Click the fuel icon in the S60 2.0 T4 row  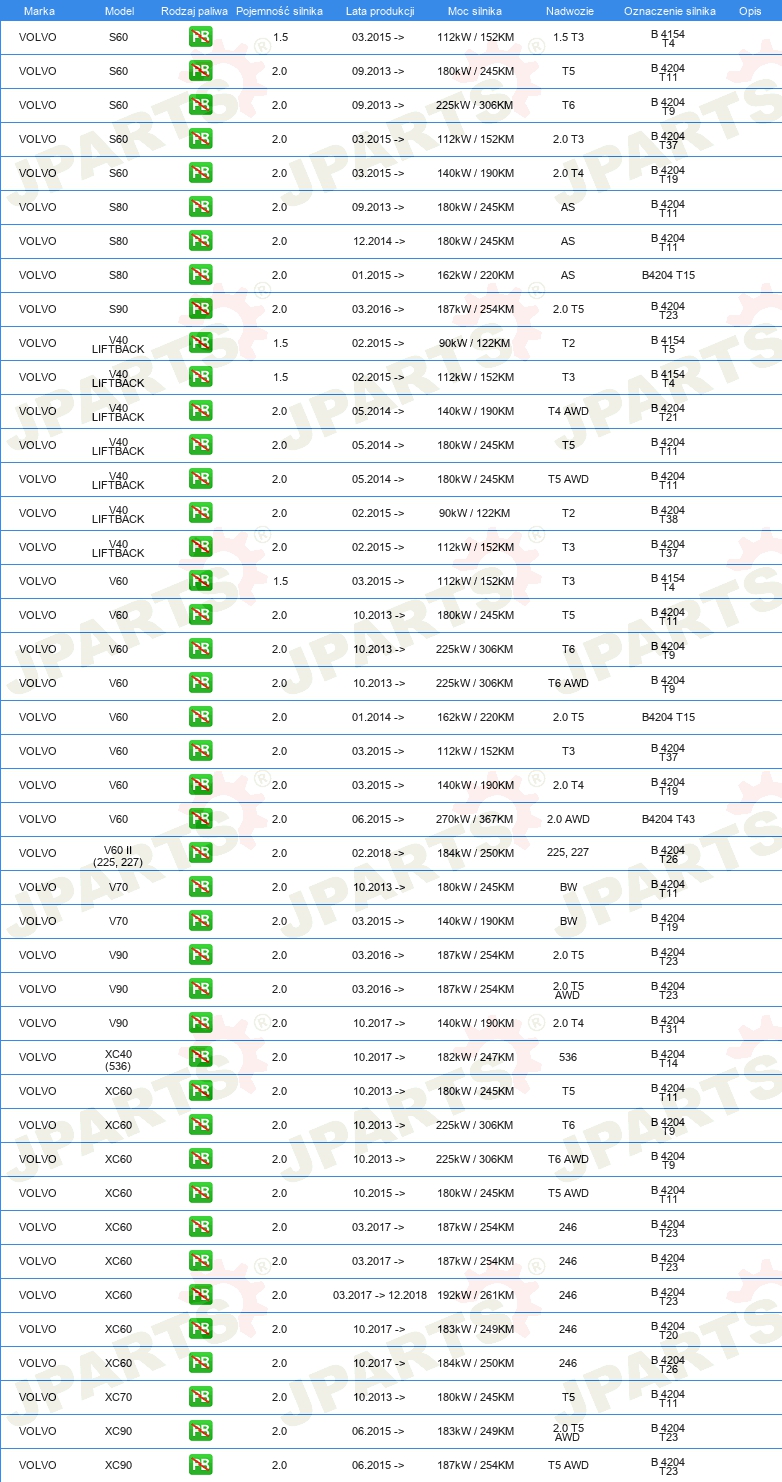pos(200,174)
